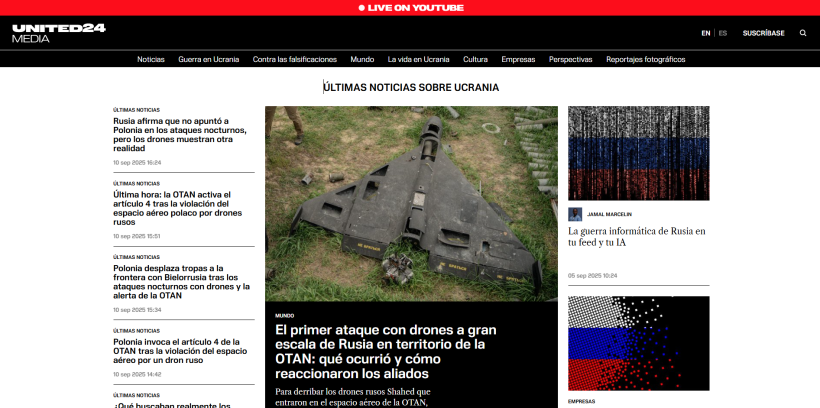820x408 pixels.
Task: Click the Mundo tag above main headline
Action: point(284,316)
